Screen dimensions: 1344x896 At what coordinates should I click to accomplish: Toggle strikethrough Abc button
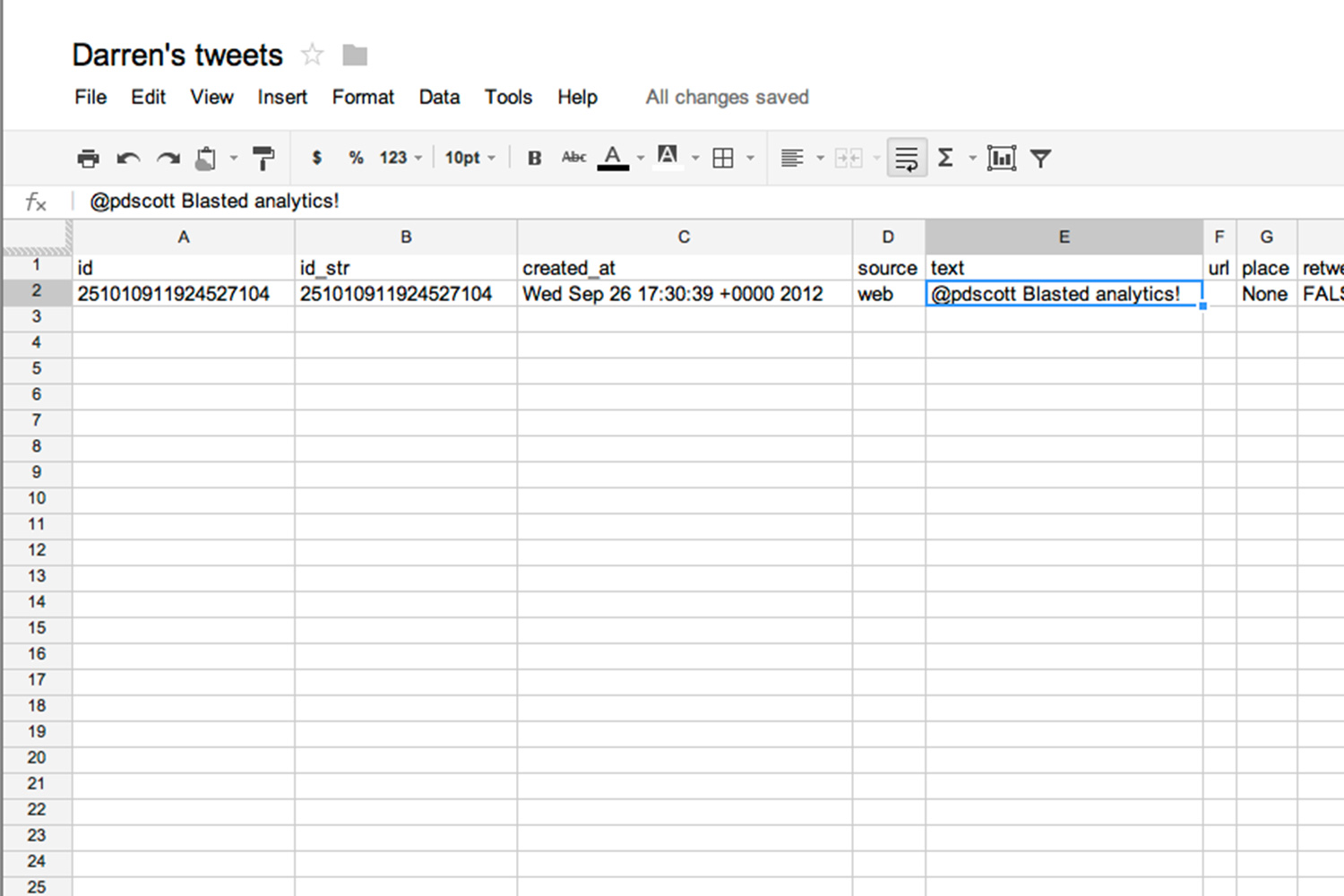(x=573, y=158)
